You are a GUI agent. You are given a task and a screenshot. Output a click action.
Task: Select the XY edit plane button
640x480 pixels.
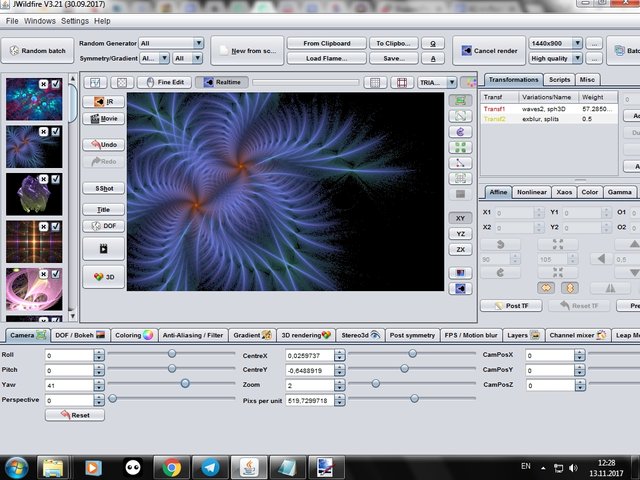tap(460, 217)
